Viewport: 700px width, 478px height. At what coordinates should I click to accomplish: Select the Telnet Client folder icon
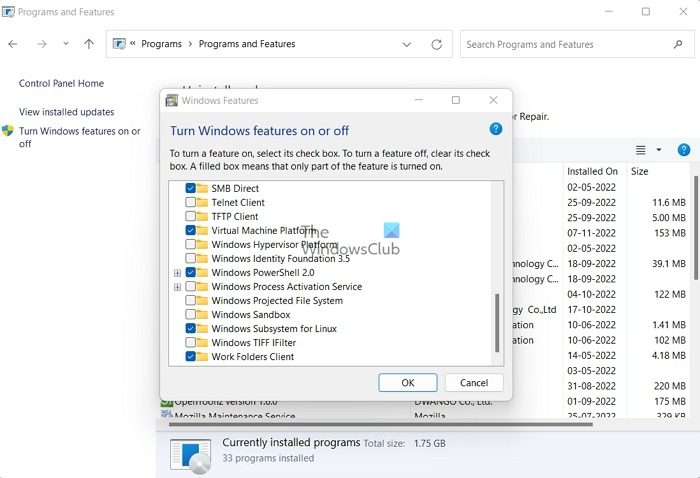(x=202, y=202)
